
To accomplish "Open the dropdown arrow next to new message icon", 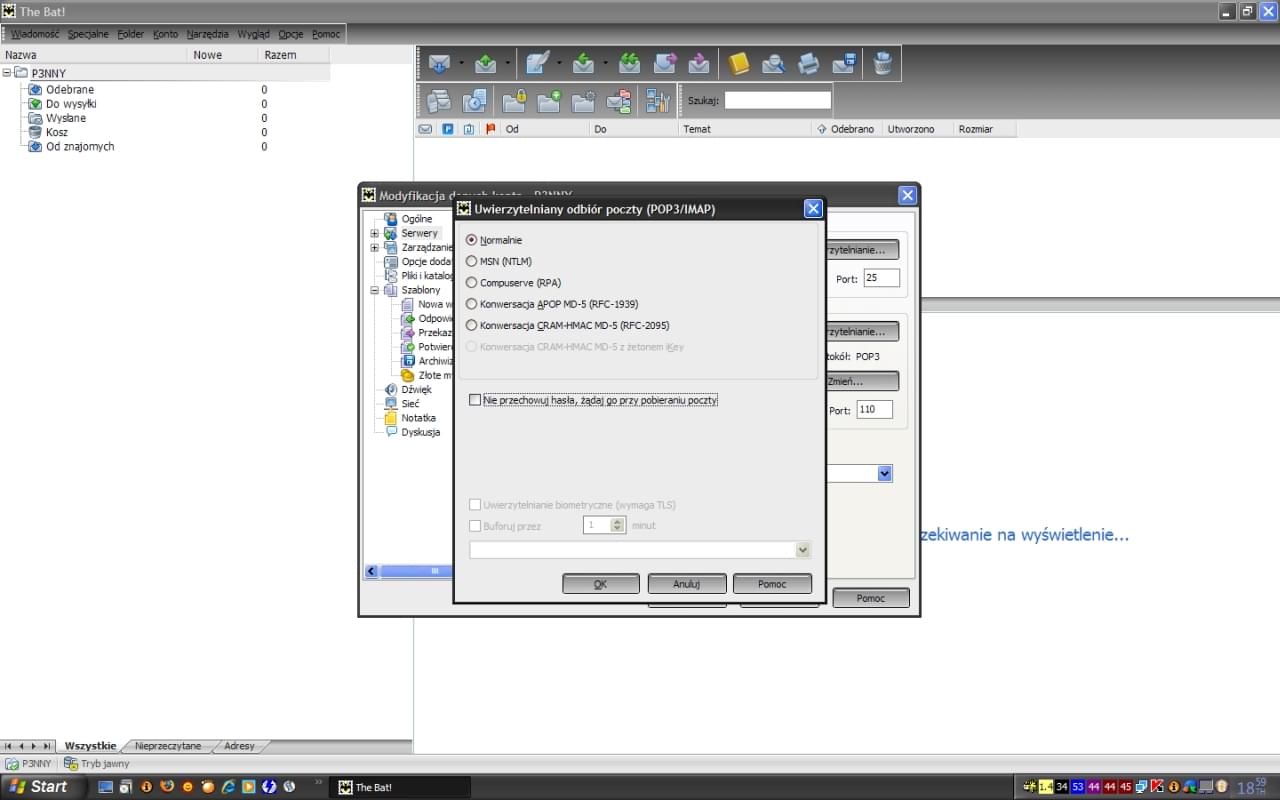I will (x=559, y=63).
